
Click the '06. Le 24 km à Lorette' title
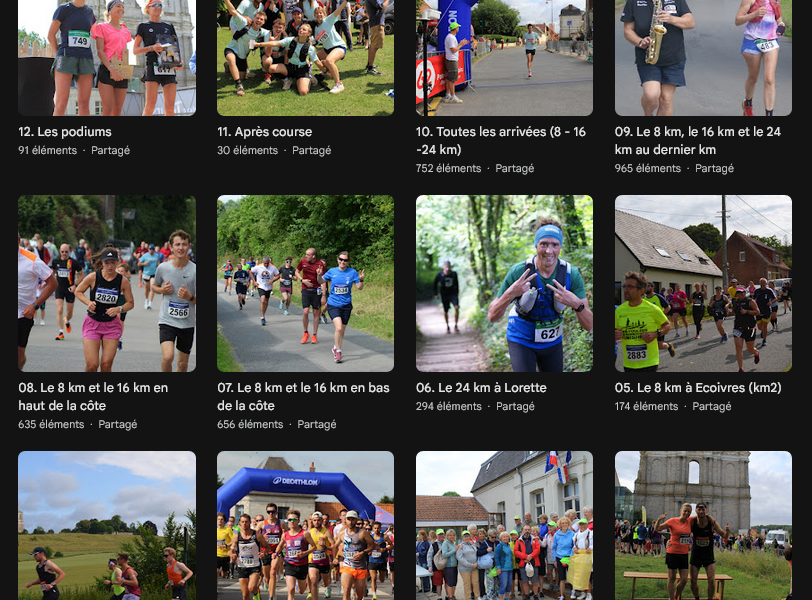click(481, 388)
